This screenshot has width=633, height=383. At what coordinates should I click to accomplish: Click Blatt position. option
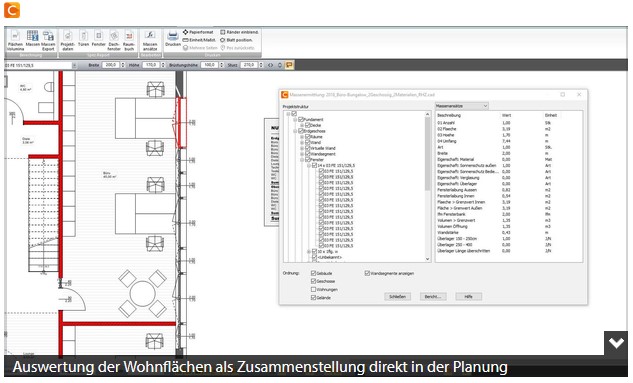[237, 40]
